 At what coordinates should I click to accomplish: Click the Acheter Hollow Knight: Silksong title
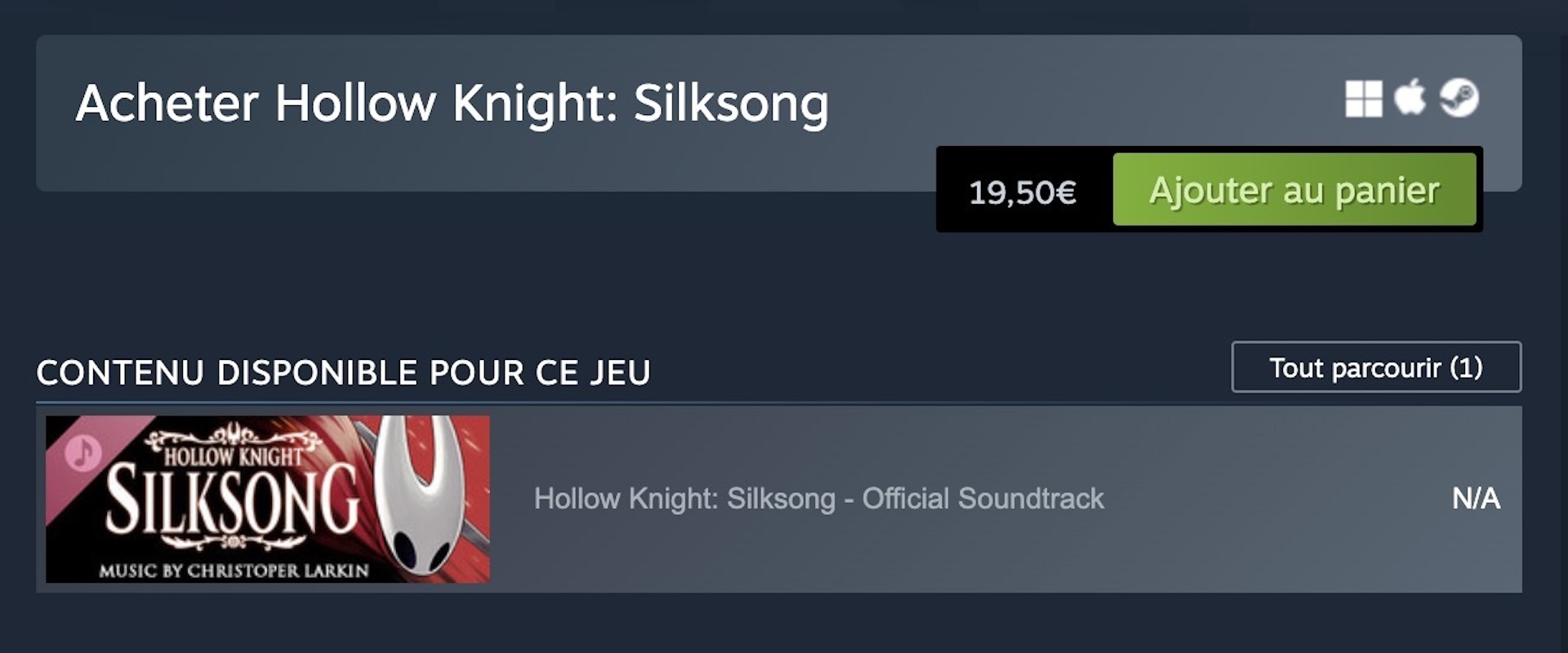pyautogui.click(x=452, y=104)
